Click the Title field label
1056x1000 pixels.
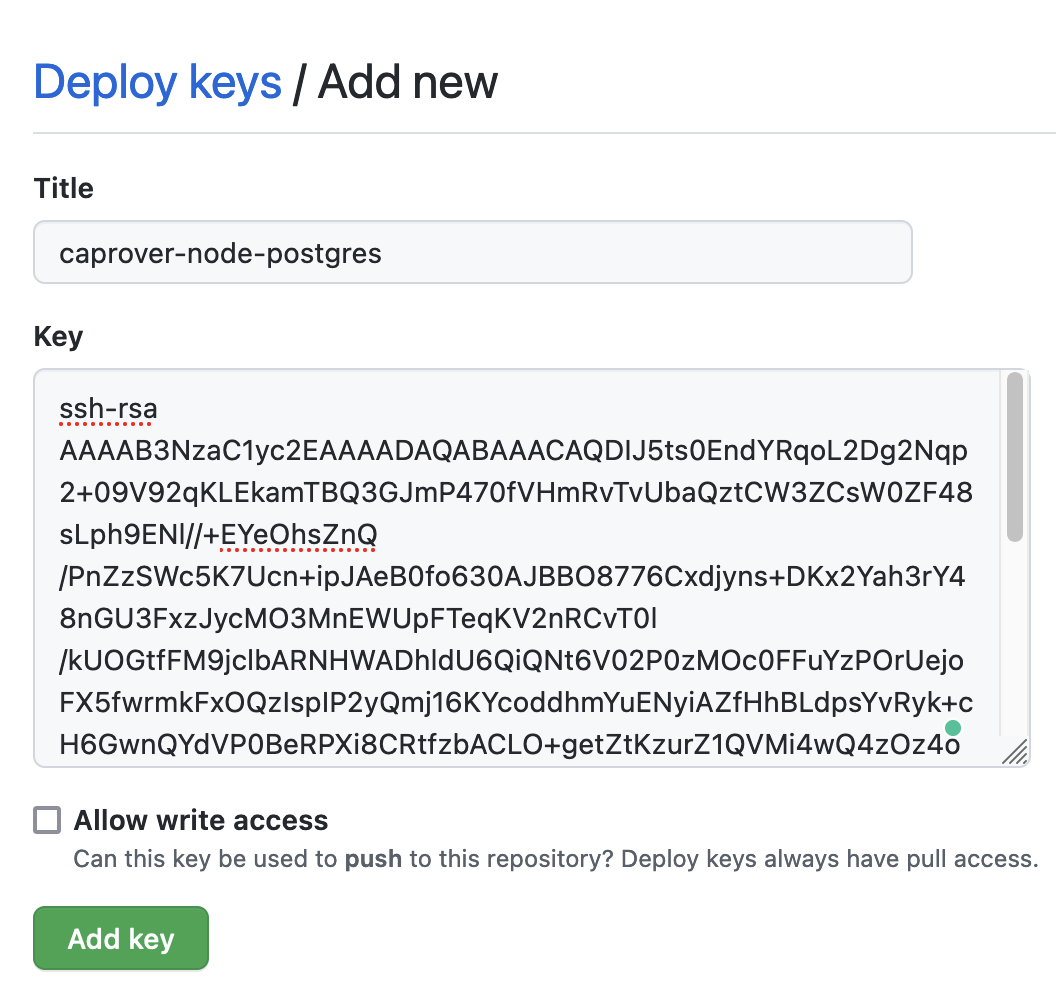click(63, 188)
